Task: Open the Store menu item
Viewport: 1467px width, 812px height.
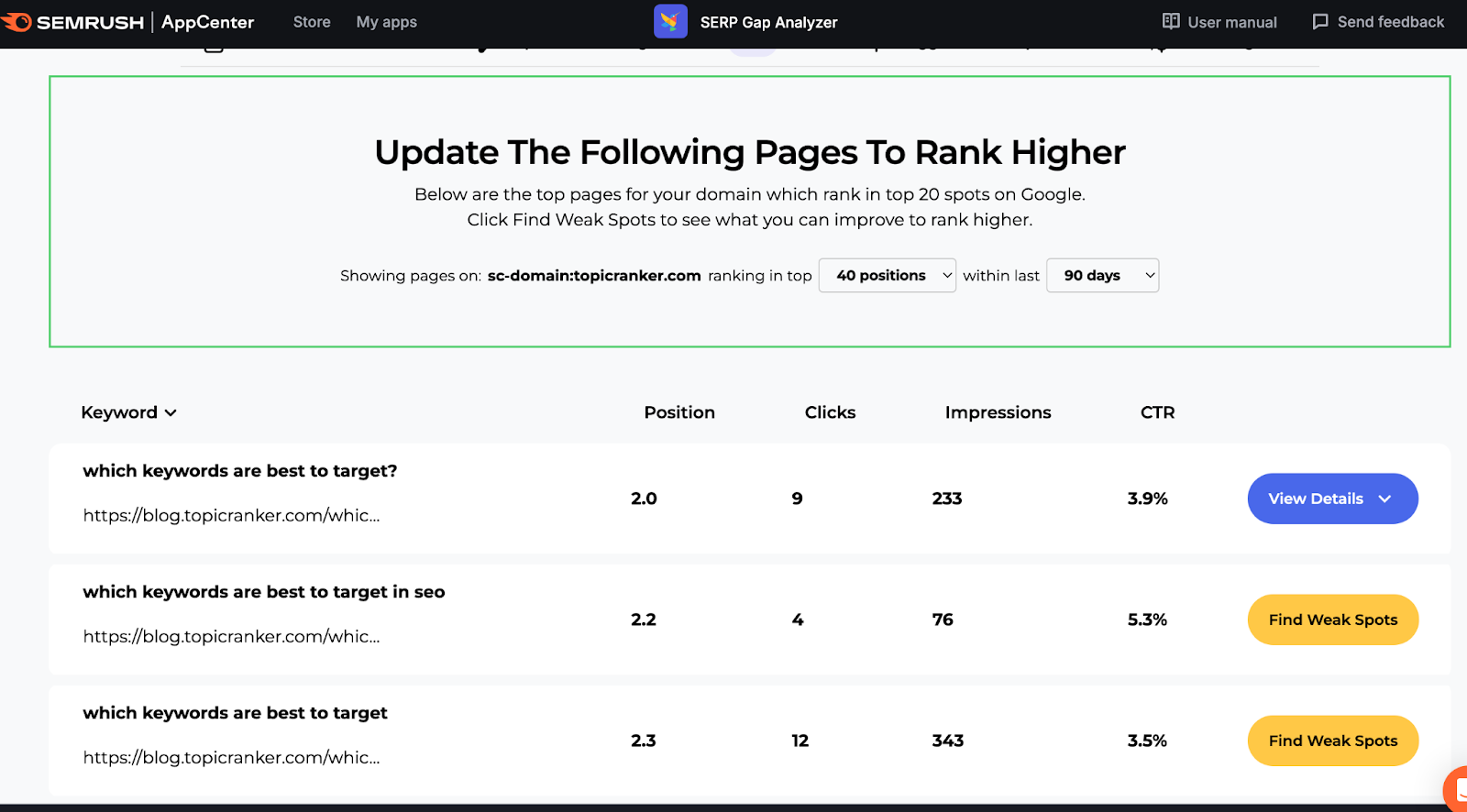Action: point(312,22)
